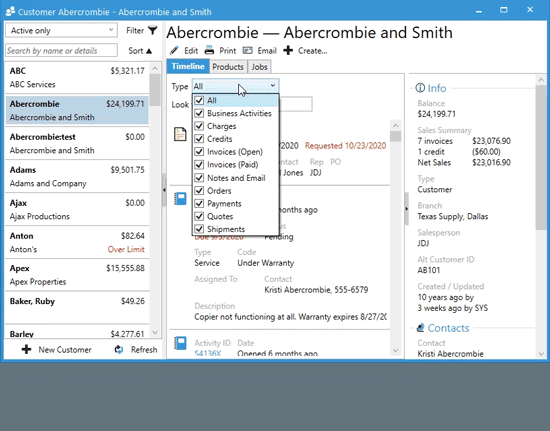Close the Type dropdown via its arrow
This screenshot has width=550, height=431.
tap(273, 86)
